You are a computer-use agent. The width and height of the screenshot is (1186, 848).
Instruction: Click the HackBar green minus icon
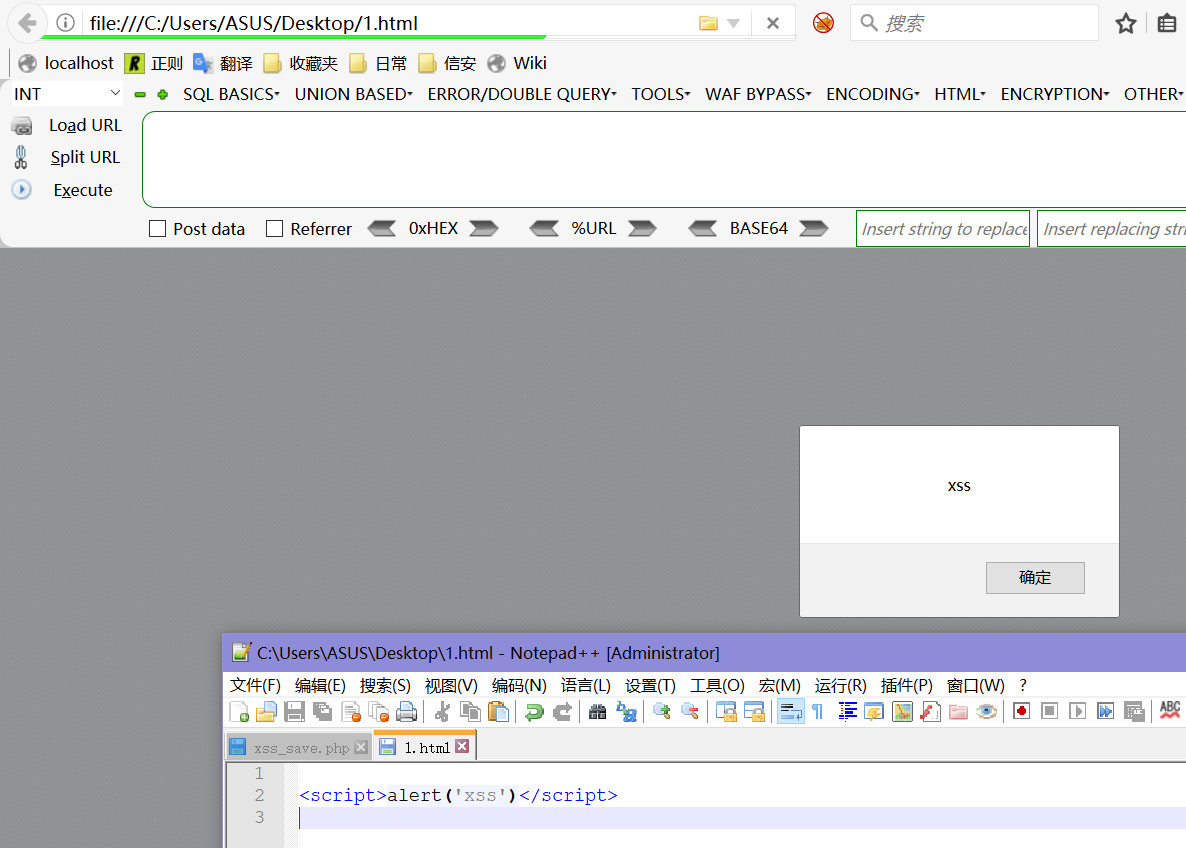click(140, 95)
